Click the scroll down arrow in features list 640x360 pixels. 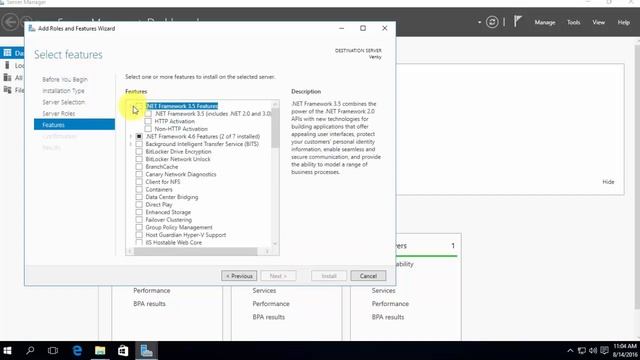tap(275, 244)
